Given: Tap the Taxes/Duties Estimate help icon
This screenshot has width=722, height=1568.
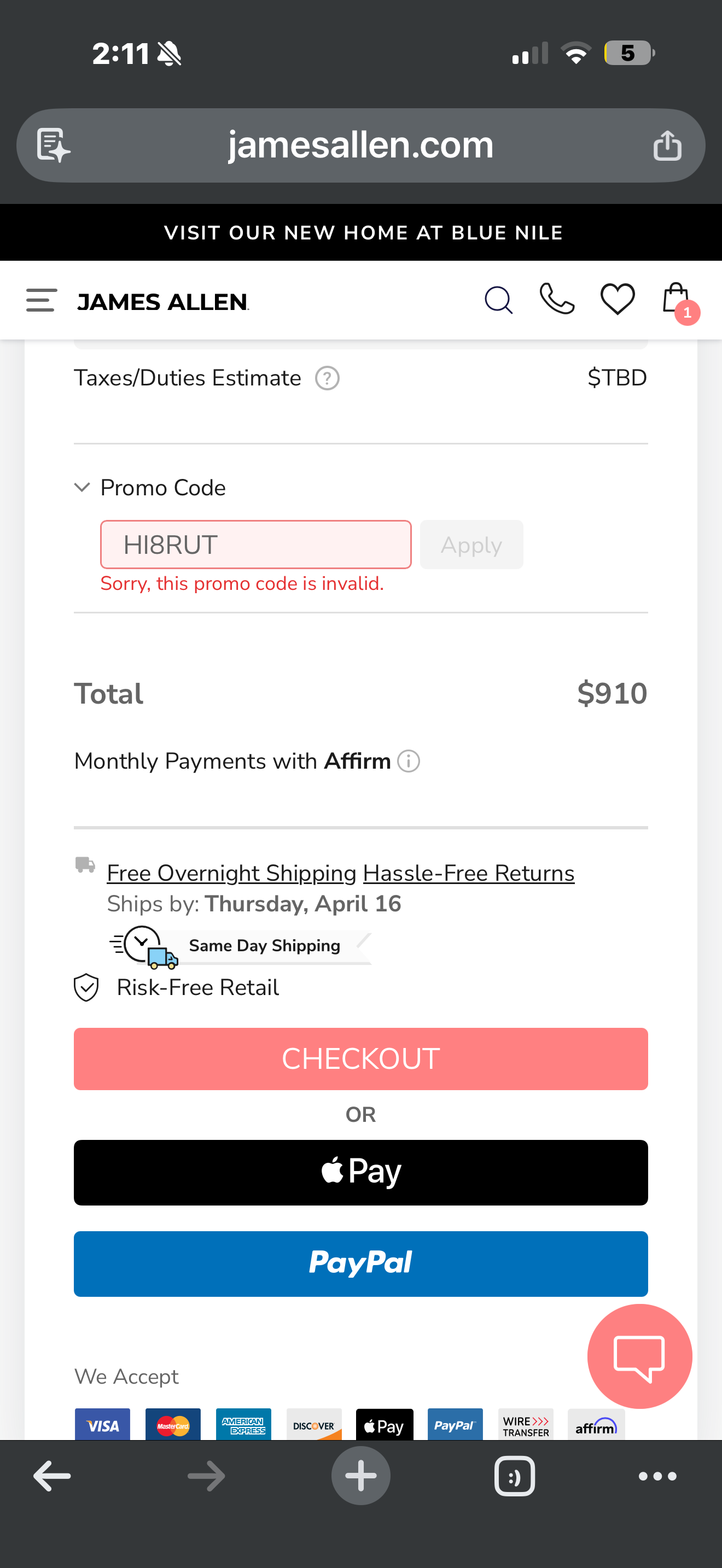Looking at the screenshot, I should coord(327,378).
